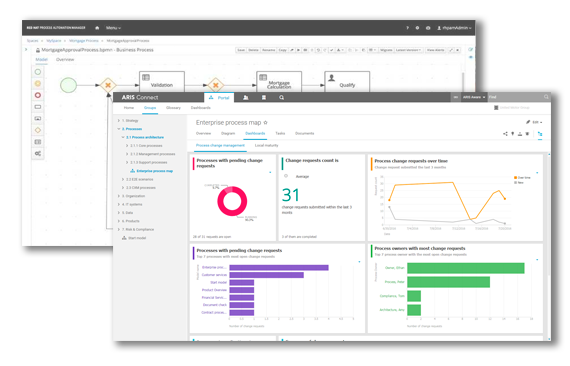The image size is (570, 366).
Task: Open the Menu dropdown in Process Automation Manager
Action: [x=113, y=28]
